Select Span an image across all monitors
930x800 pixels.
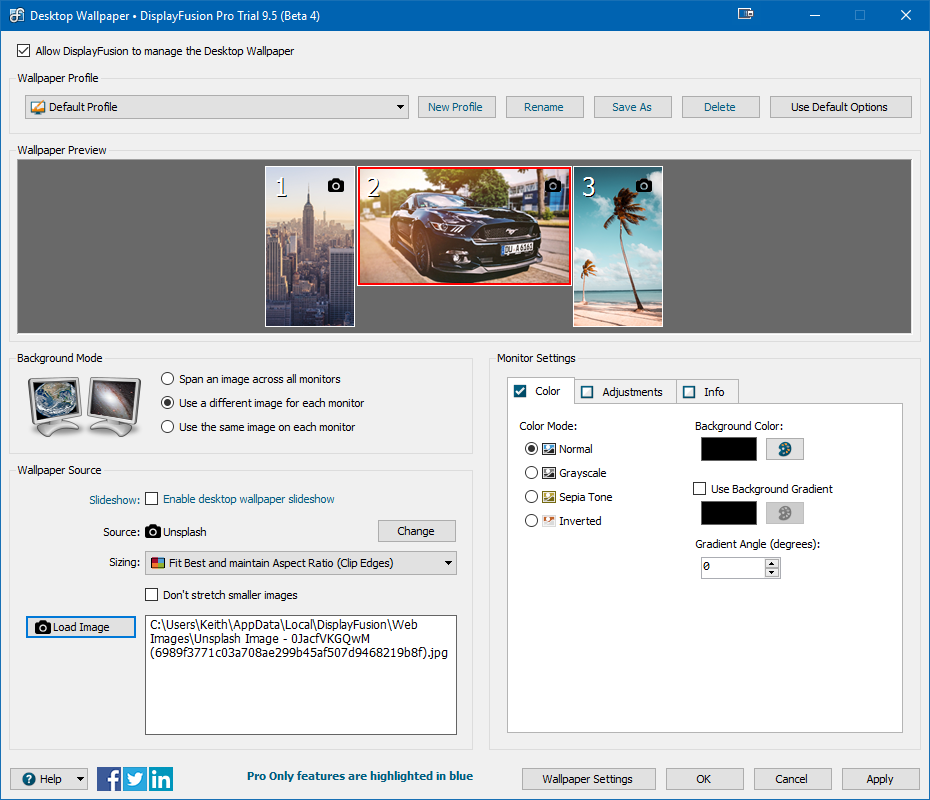[168, 379]
